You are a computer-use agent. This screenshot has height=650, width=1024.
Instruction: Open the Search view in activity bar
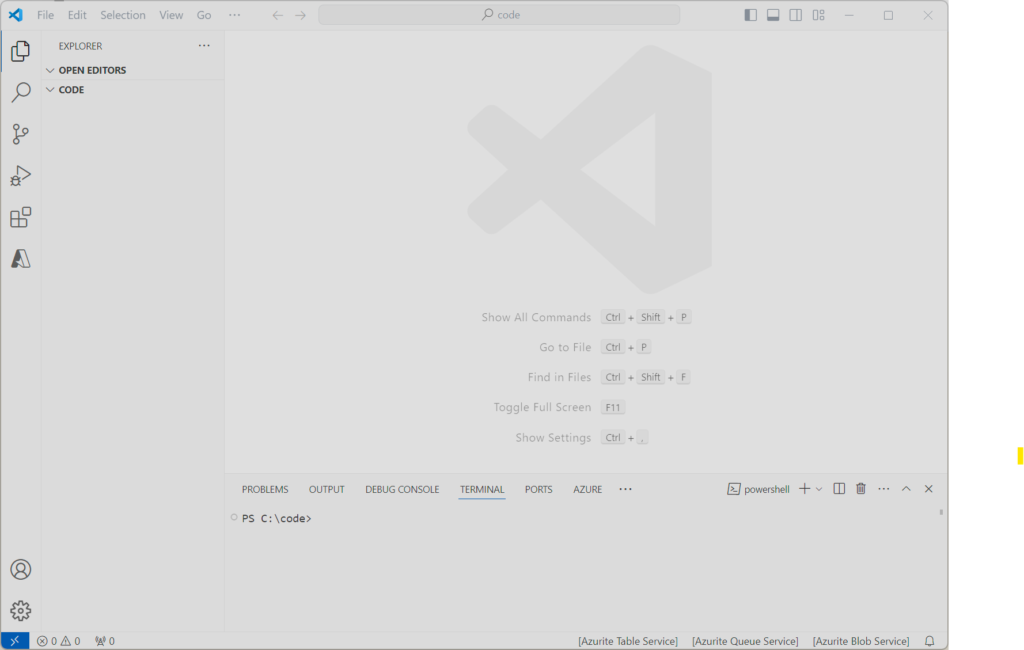click(x=20, y=93)
